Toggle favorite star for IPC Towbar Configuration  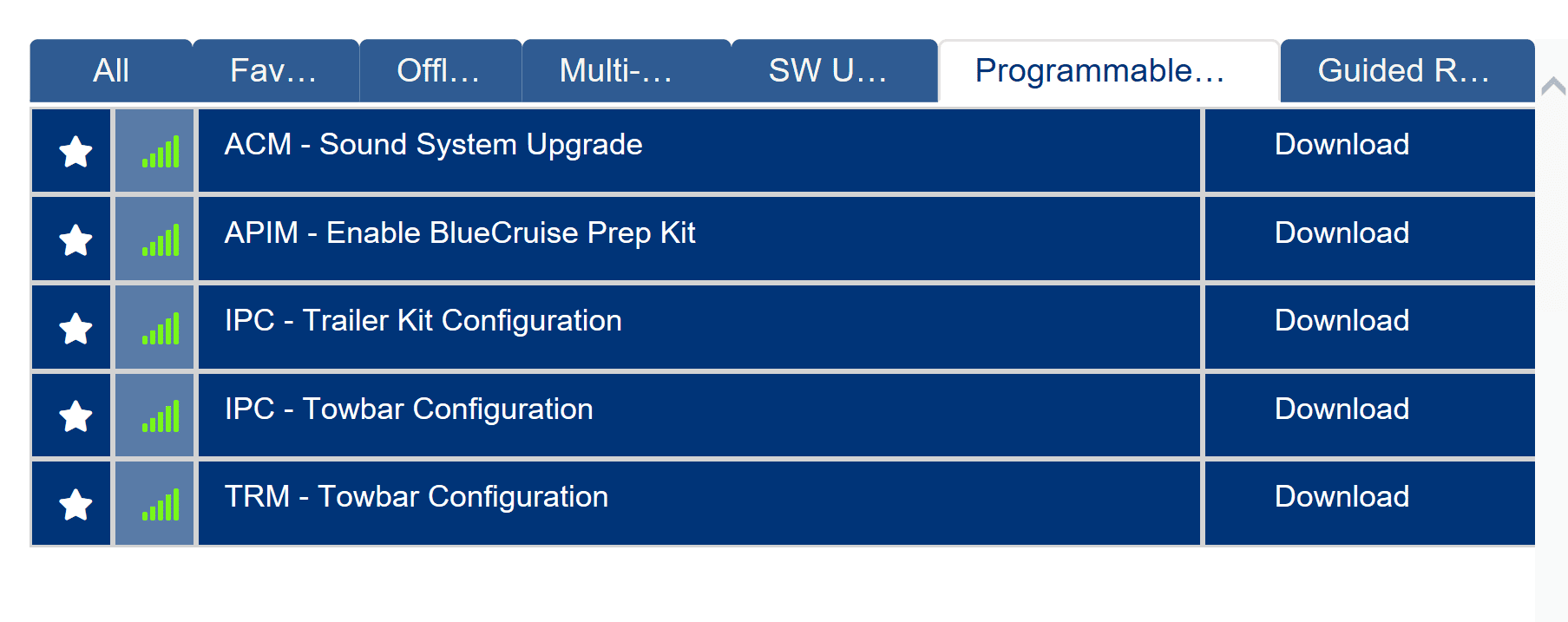pyautogui.click(x=75, y=416)
